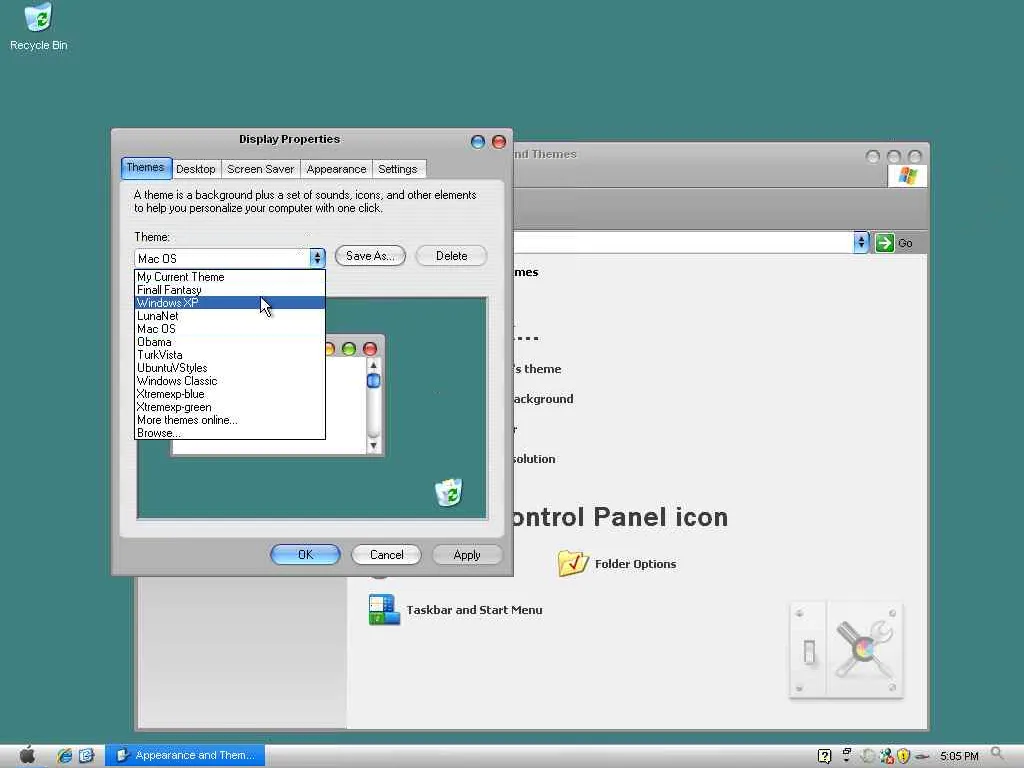This screenshot has height=768, width=1024.
Task: Click the help question mark tray icon
Action: pos(824,756)
